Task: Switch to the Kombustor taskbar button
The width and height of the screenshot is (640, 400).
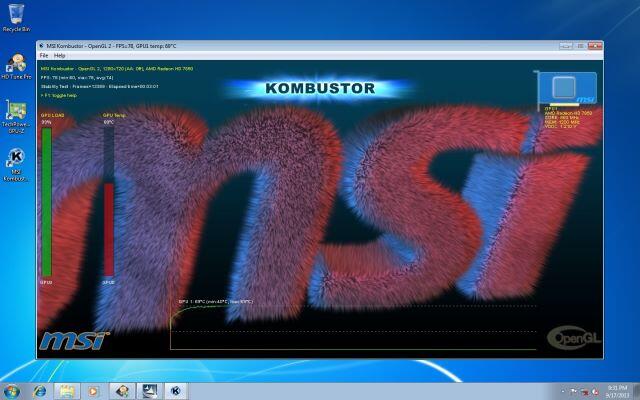Action: pos(176,391)
